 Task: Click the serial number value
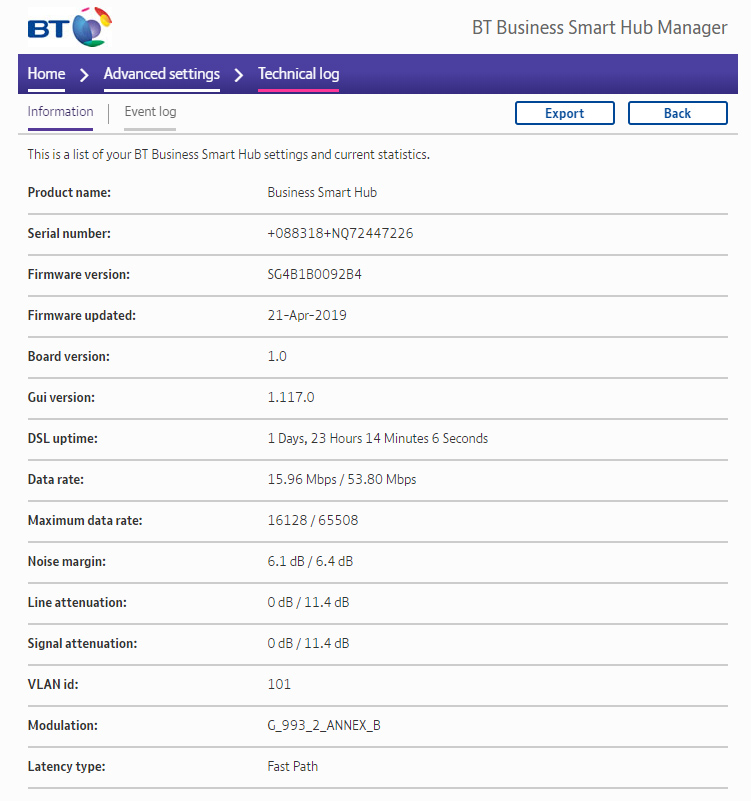click(340, 234)
